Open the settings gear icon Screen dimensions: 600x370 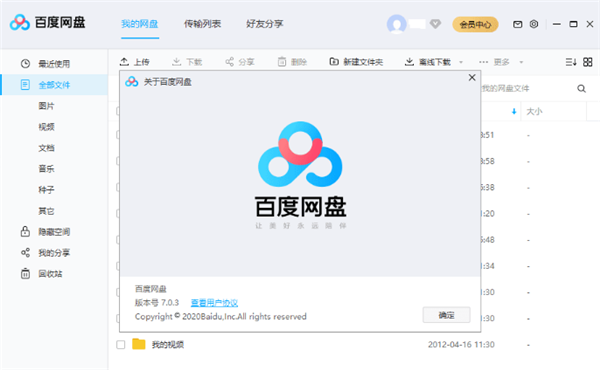[x=534, y=24]
